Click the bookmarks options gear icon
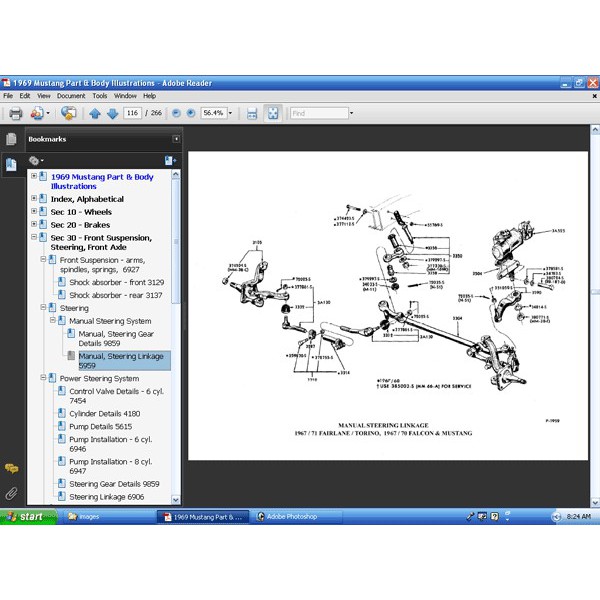Screen dimensions: 600x600 point(36,161)
